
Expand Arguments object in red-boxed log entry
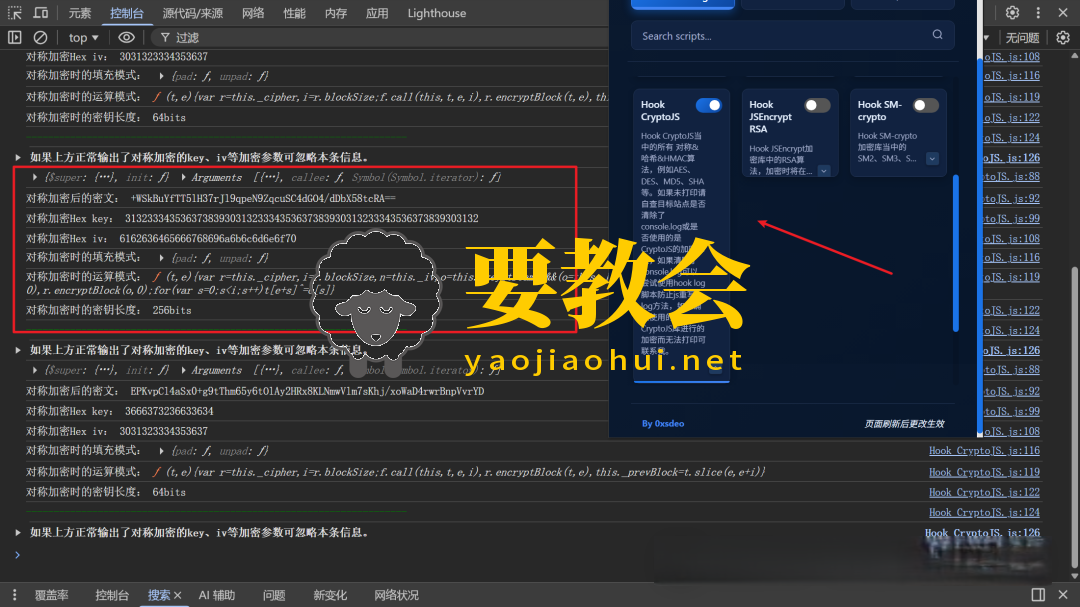point(183,178)
